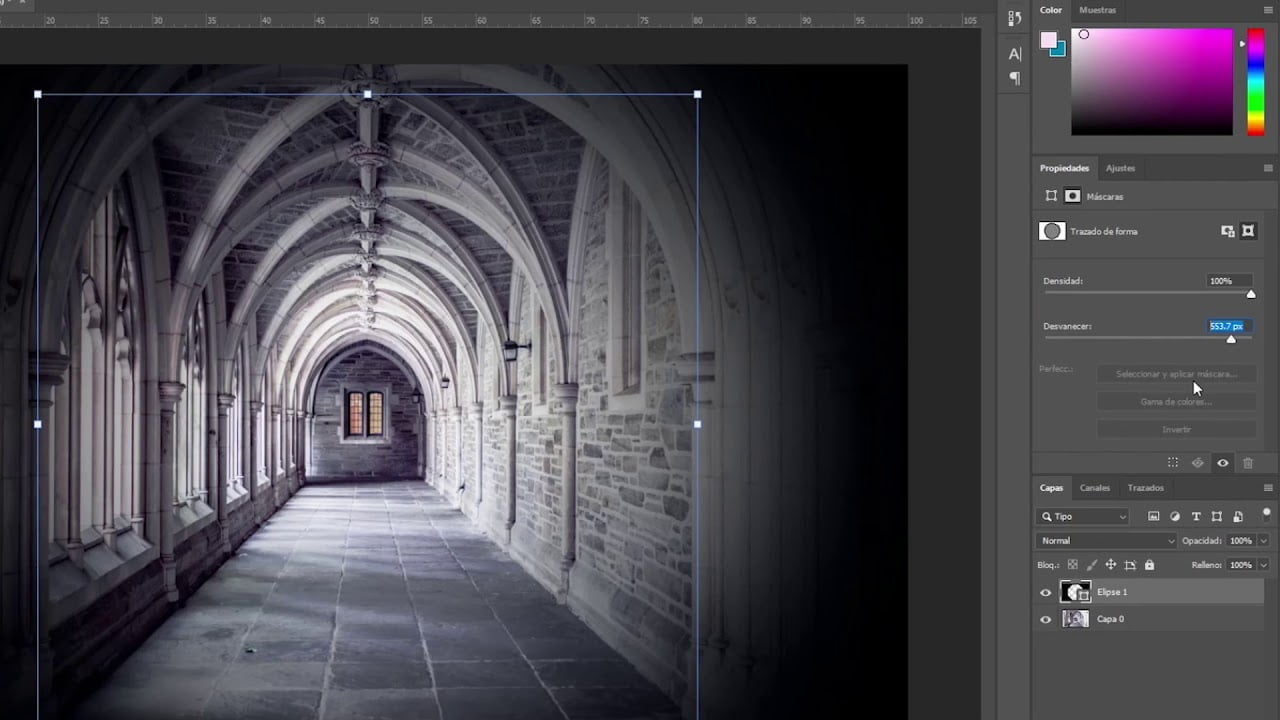Toggle mask visibility eye in Propiedades

(x=1222, y=463)
